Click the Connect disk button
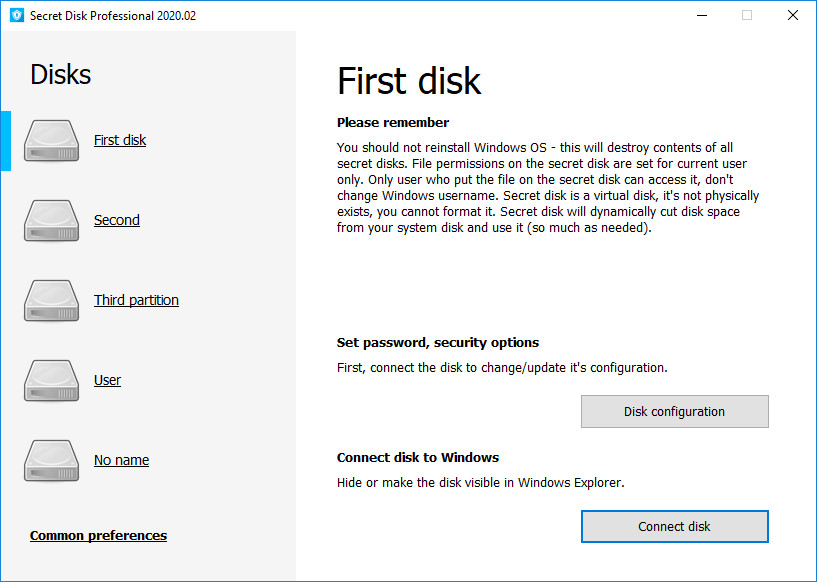 (675, 526)
